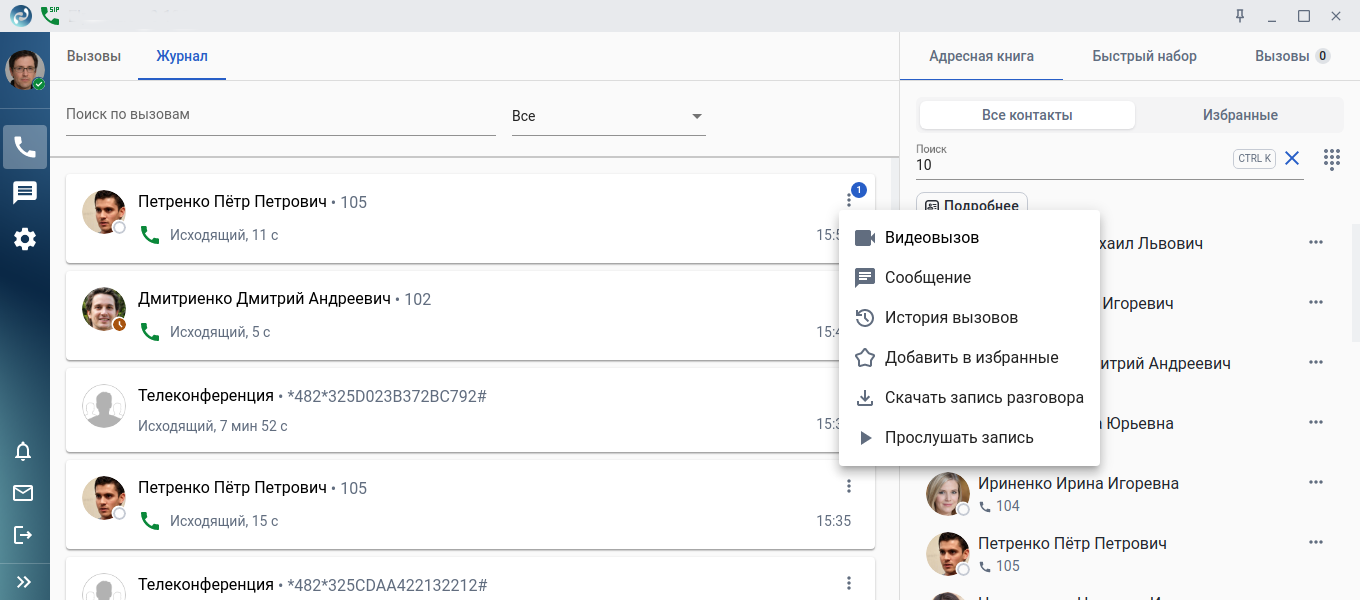The image size is (1360, 600).
Task: Pin the window with pin icon
Action: point(1240,16)
